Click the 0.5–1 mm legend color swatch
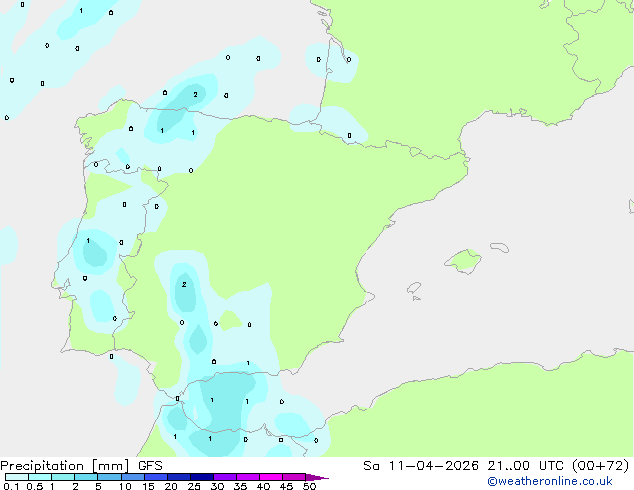 (x=40, y=477)
